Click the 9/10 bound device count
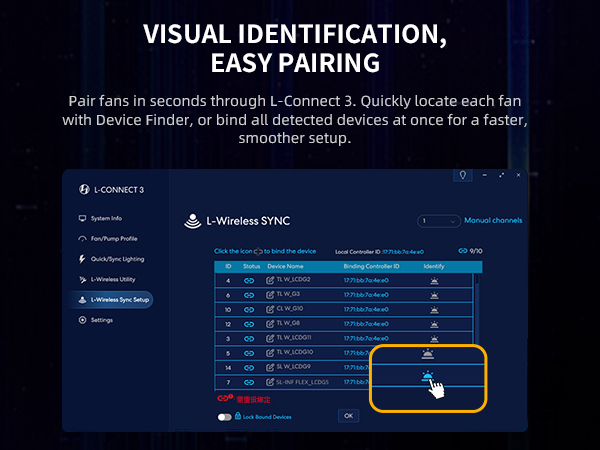Viewport: 600px width, 450px height. [476, 251]
